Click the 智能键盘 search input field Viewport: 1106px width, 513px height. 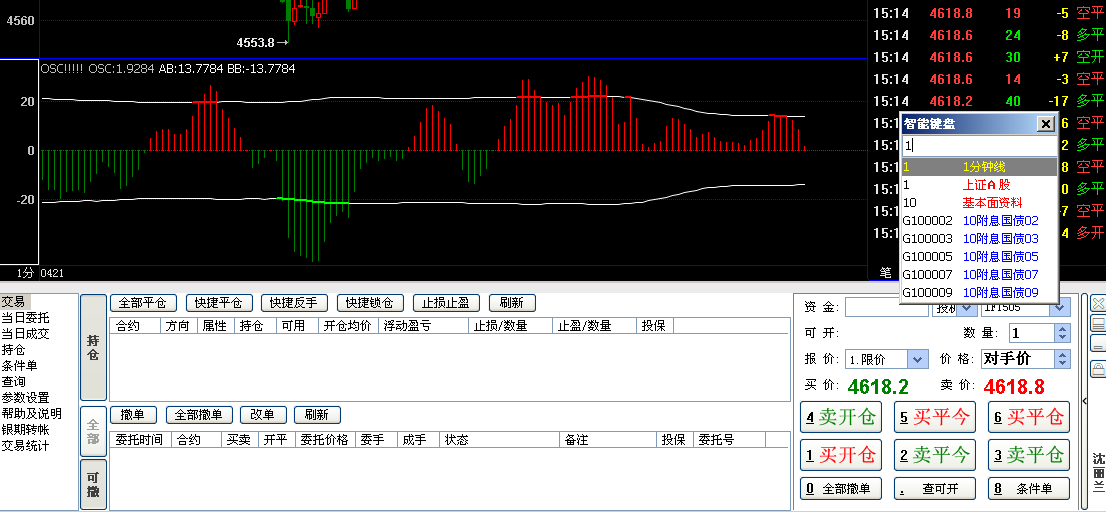[977, 145]
